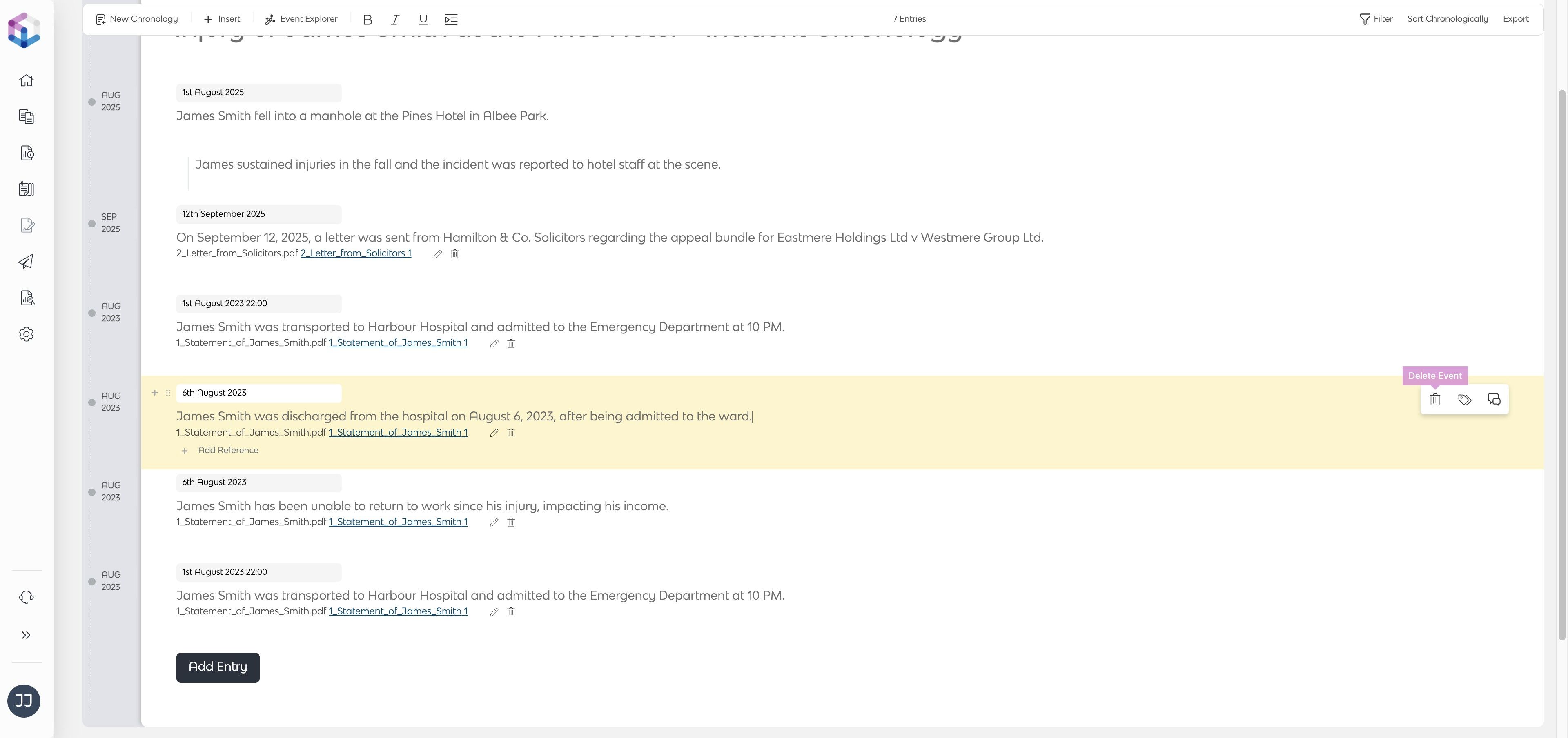Open the tag icon on the highlighted entry

tap(1465, 400)
